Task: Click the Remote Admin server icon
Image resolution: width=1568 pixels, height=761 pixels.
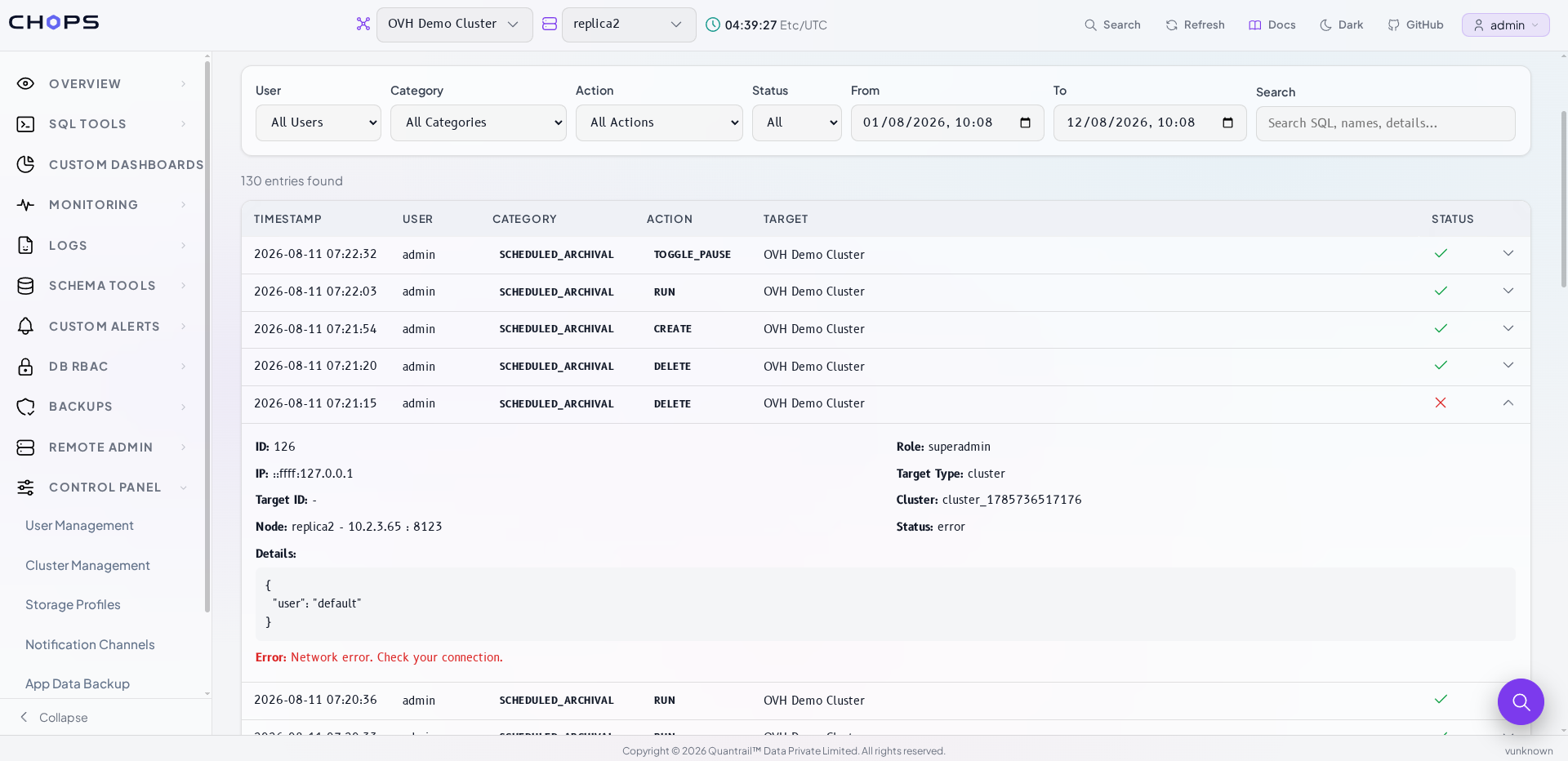Action: [x=26, y=447]
